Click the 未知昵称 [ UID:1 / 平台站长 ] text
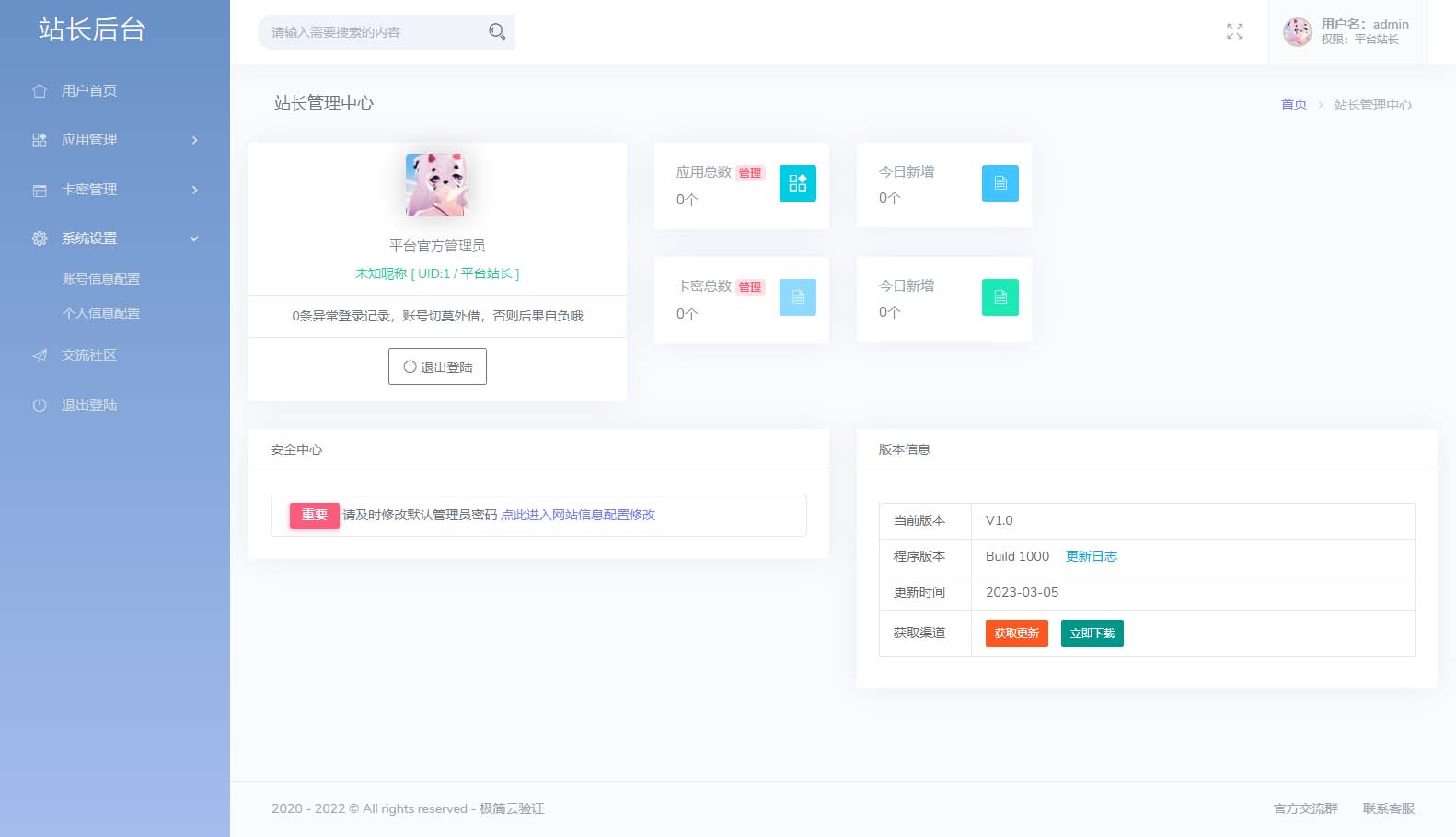 click(437, 273)
